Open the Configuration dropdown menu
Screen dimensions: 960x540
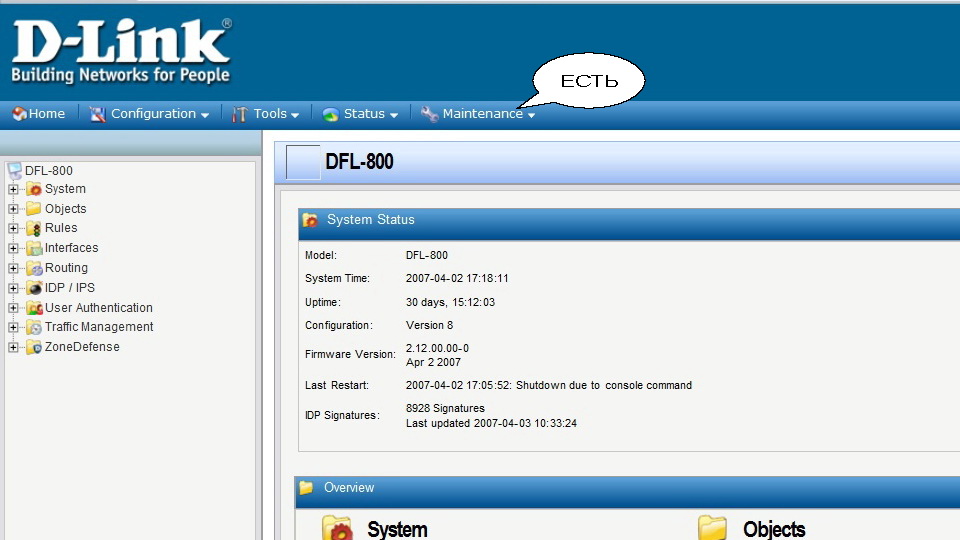(x=149, y=114)
